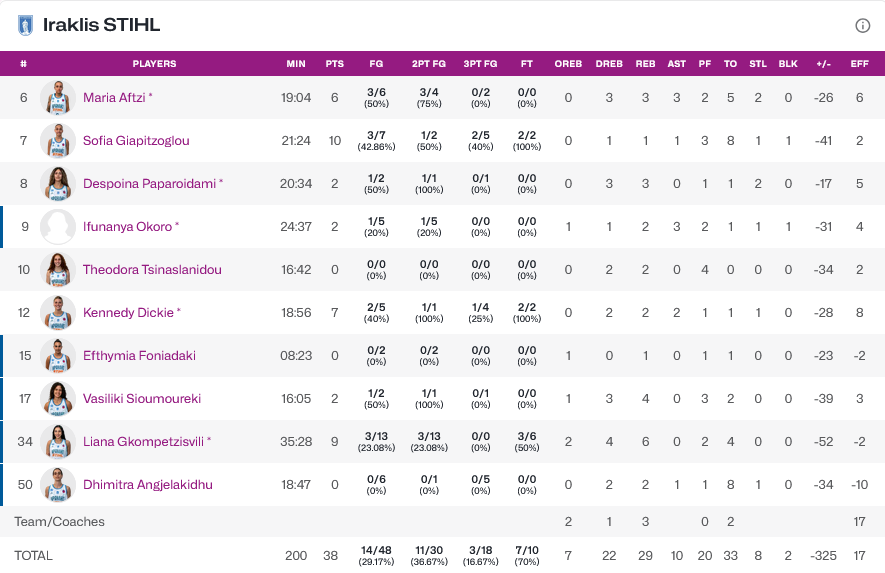Open Sofia Giapitzoglou's player profile link

coord(136,141)
